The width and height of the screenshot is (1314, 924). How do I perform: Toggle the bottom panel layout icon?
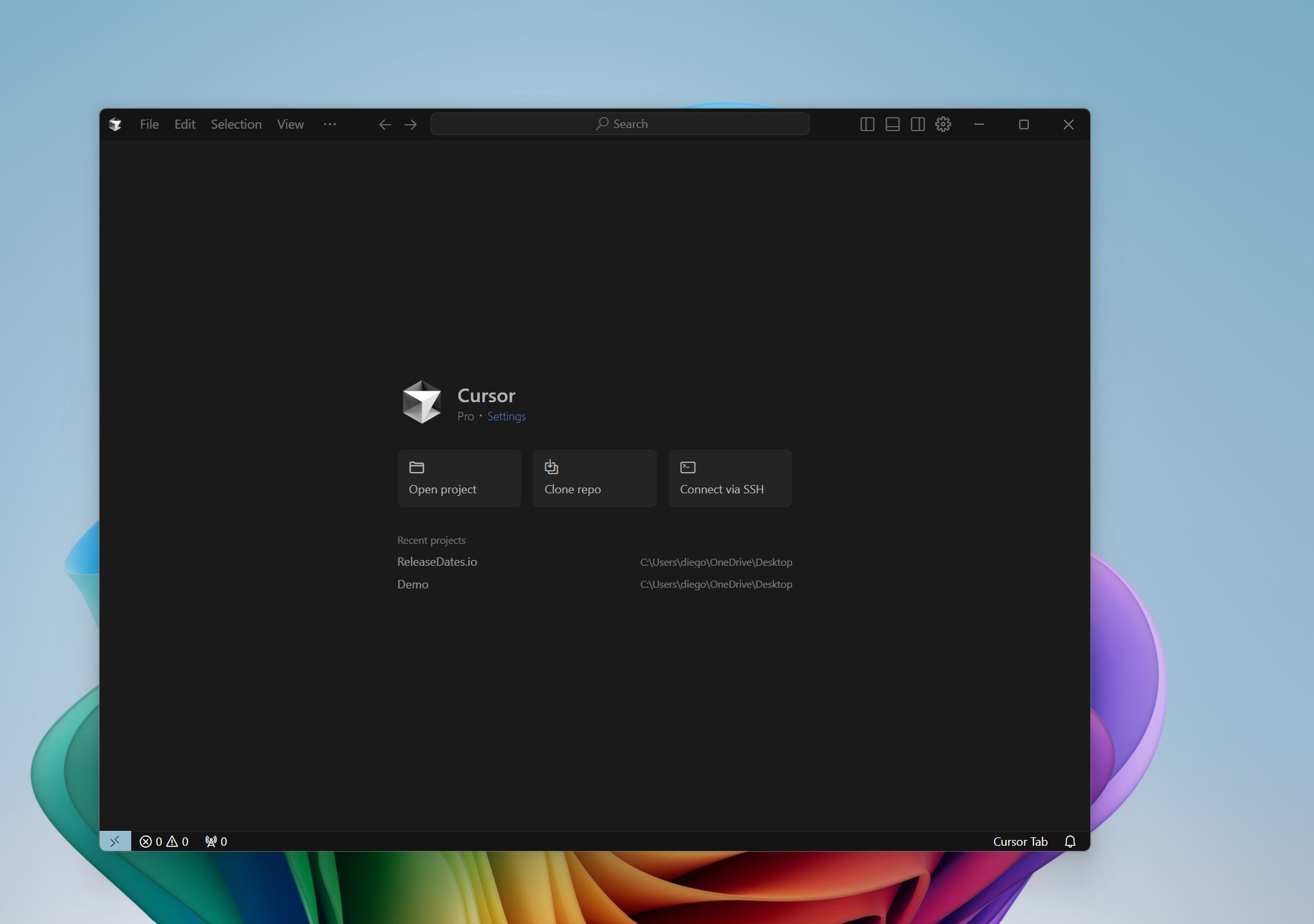[x=892, y=124]
